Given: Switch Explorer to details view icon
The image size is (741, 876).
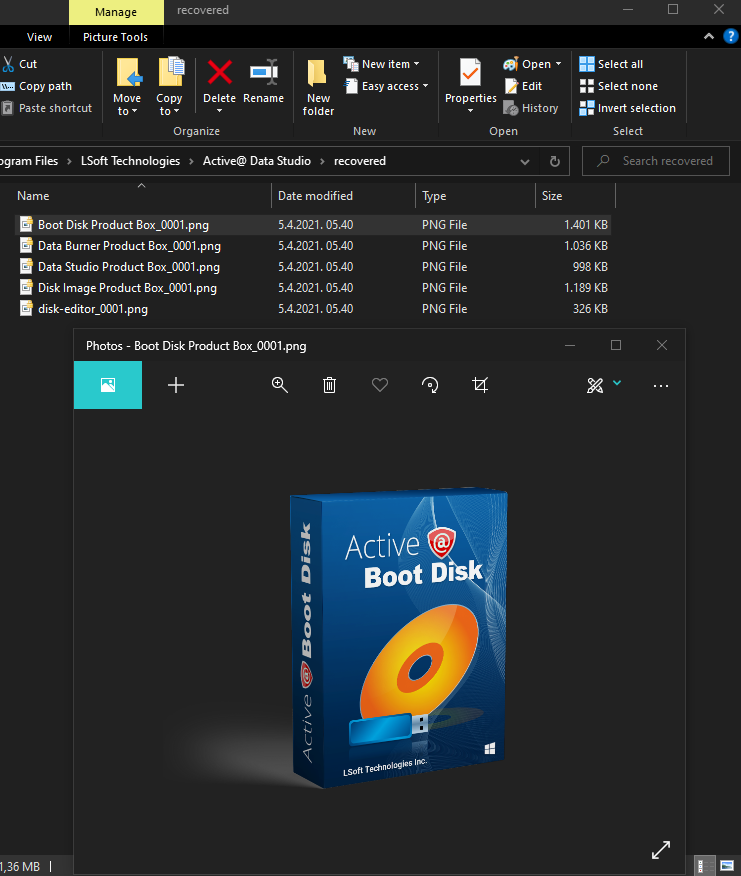Looking at the screenshot, I should click(x=705, y=866).
